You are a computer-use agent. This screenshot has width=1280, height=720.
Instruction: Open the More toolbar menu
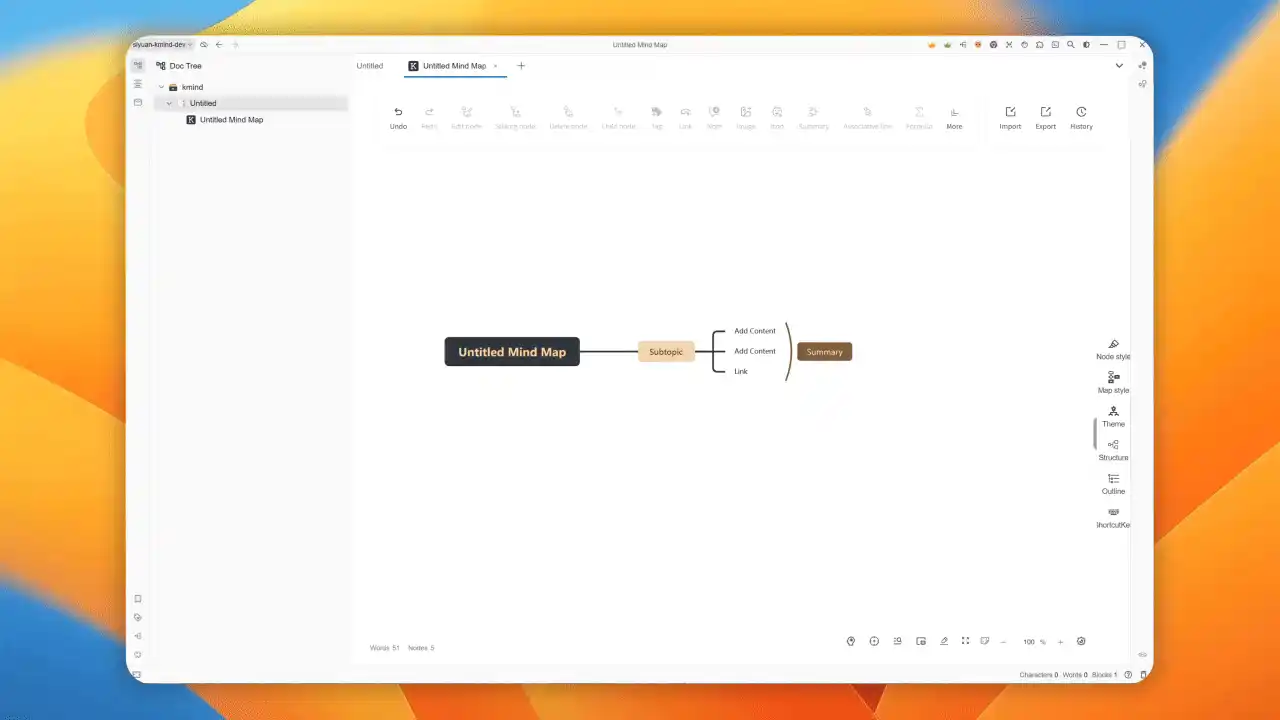[954, 117]
